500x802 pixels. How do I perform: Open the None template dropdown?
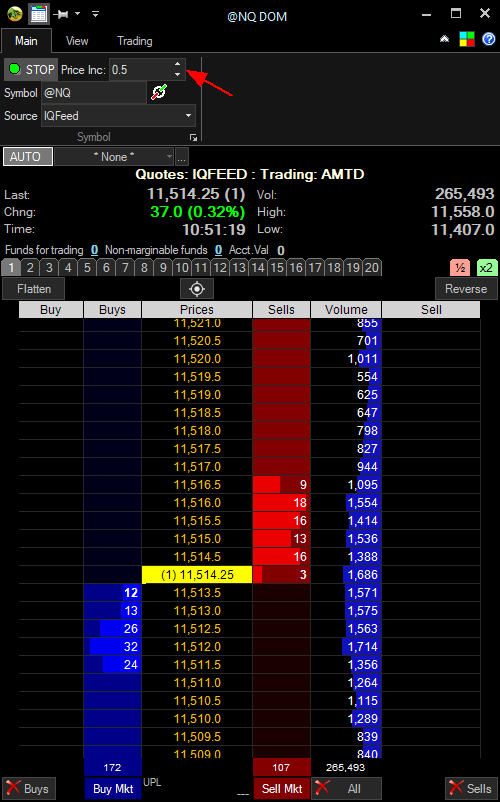tap(114, 157)
